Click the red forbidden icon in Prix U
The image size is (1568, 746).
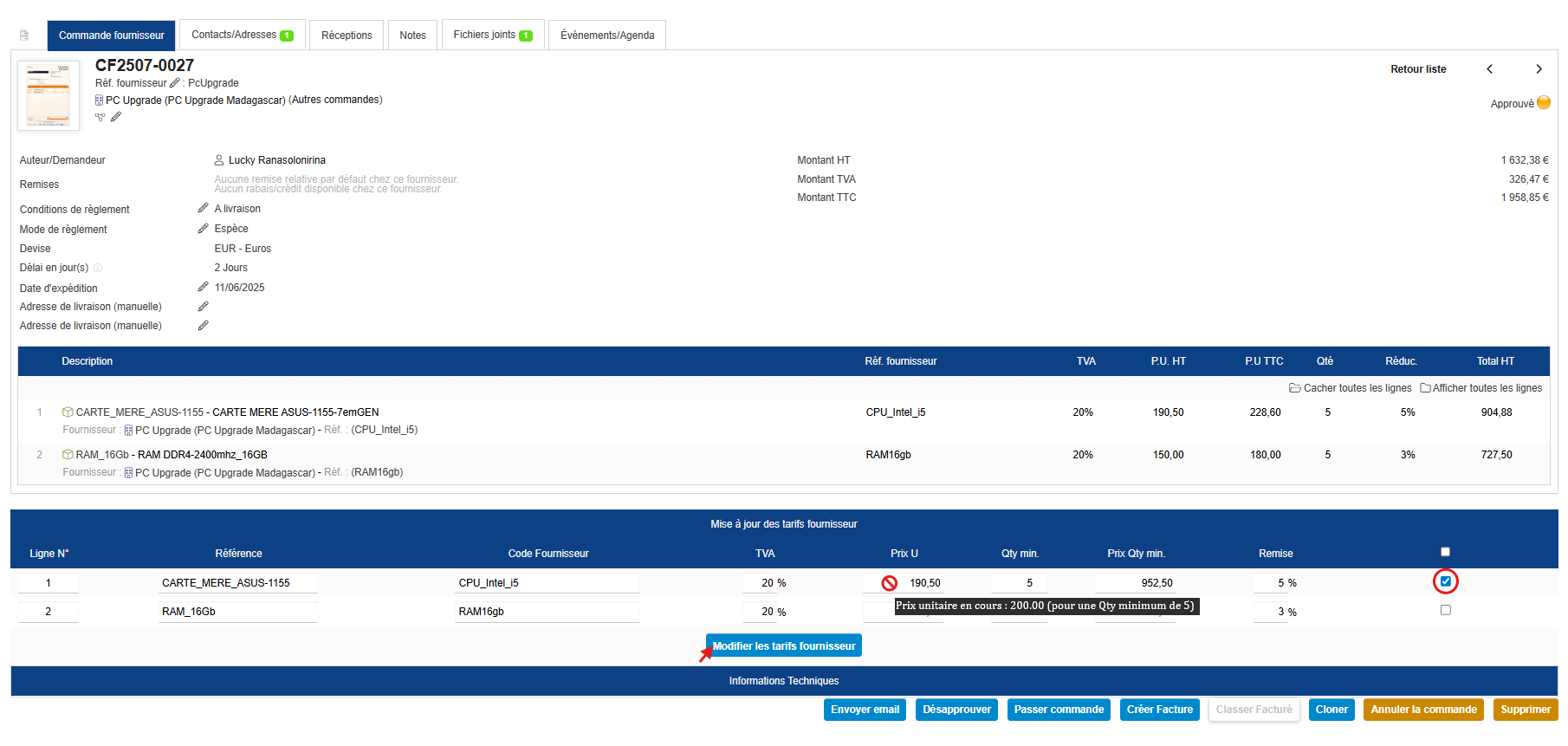889,583
